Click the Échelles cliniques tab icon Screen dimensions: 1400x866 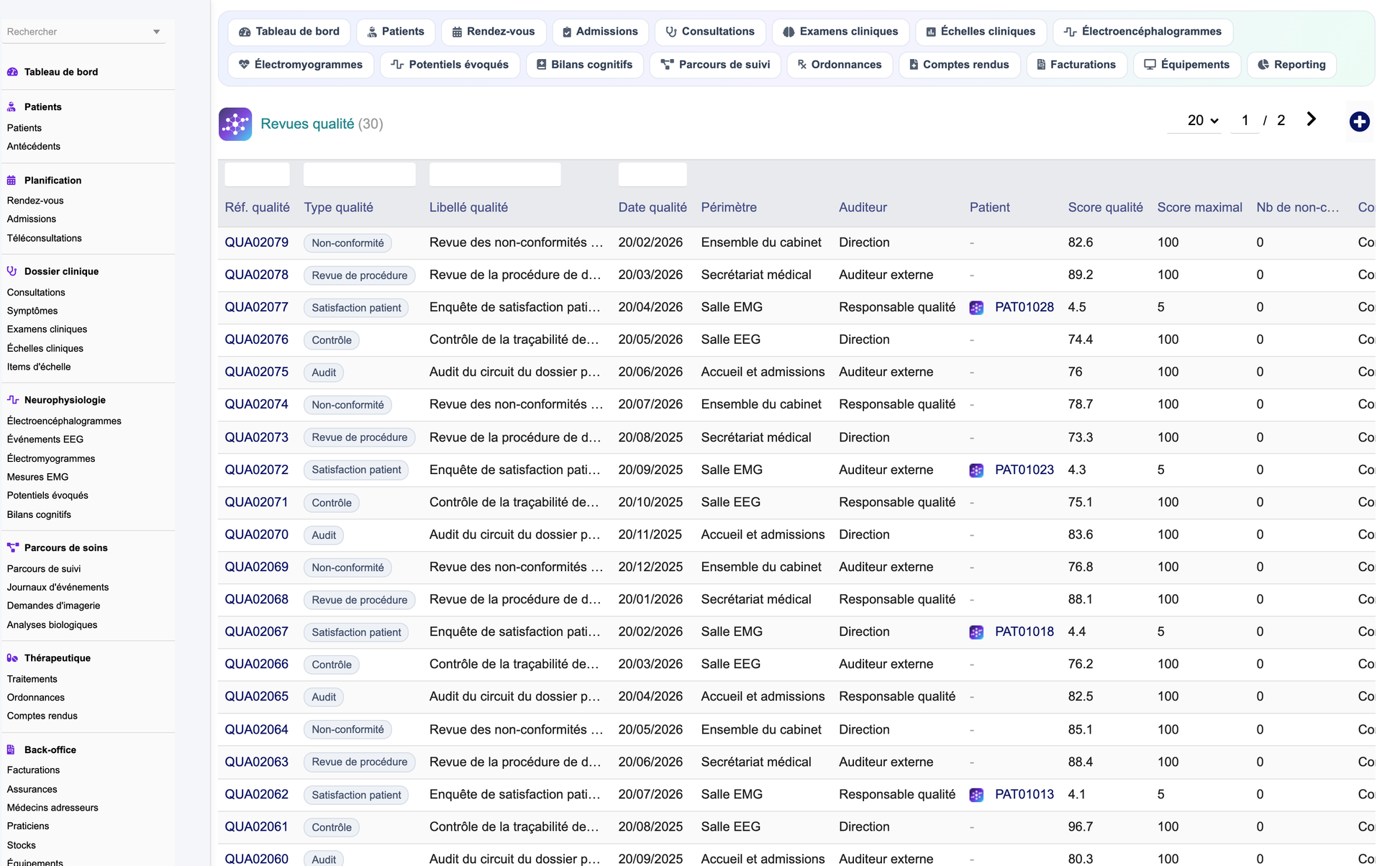931,32
